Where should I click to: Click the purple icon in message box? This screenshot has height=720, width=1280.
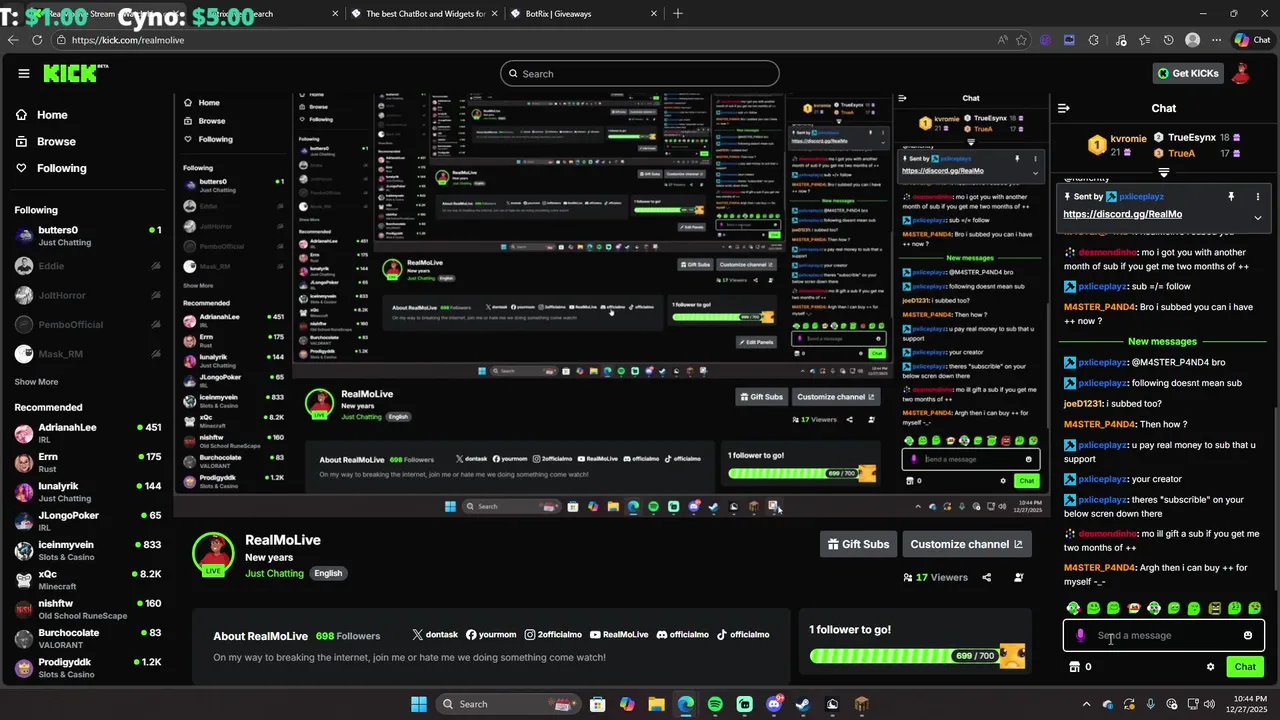[1080, 635]
